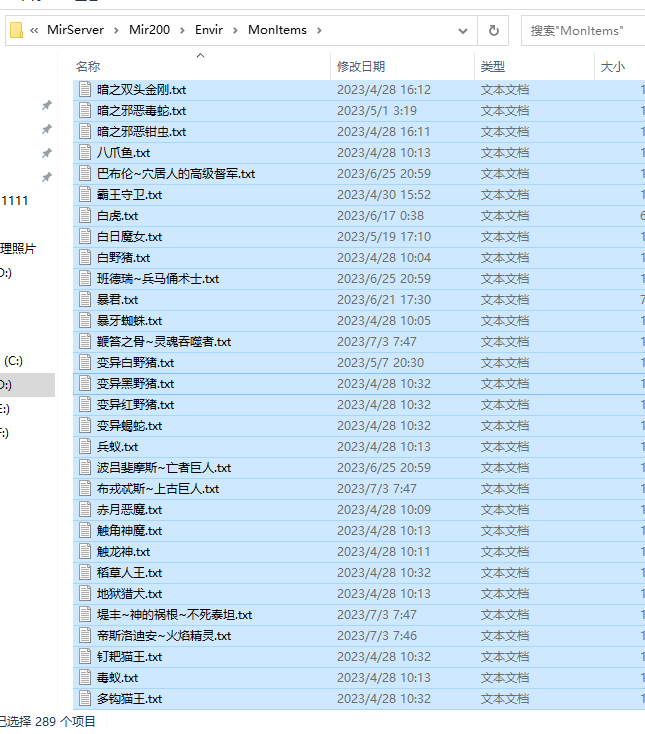
Task: Click modified date 2023/5/7 20:30
Action: pyautogui.click(x=380, y=362)
